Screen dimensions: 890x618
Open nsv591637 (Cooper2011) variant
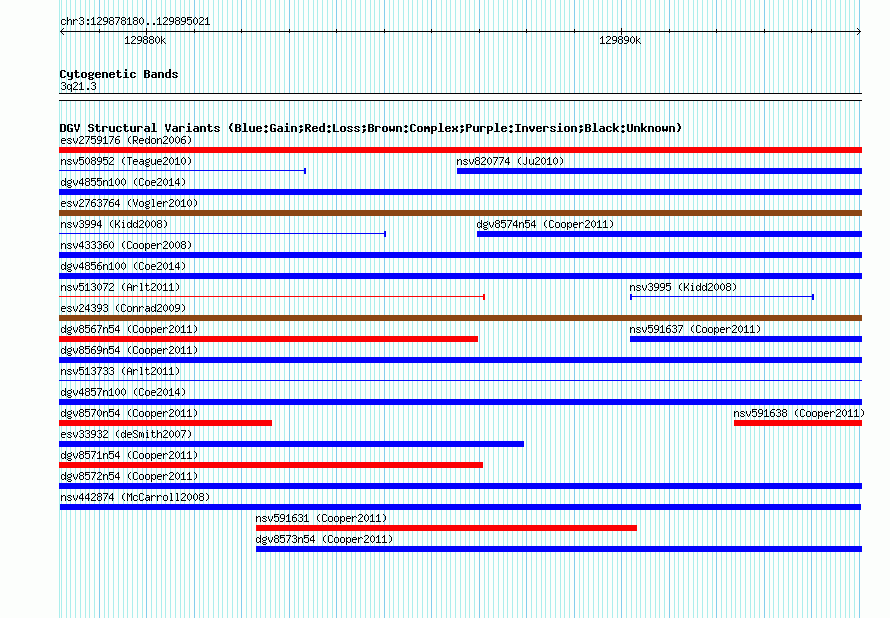click(x=695, y=329)
